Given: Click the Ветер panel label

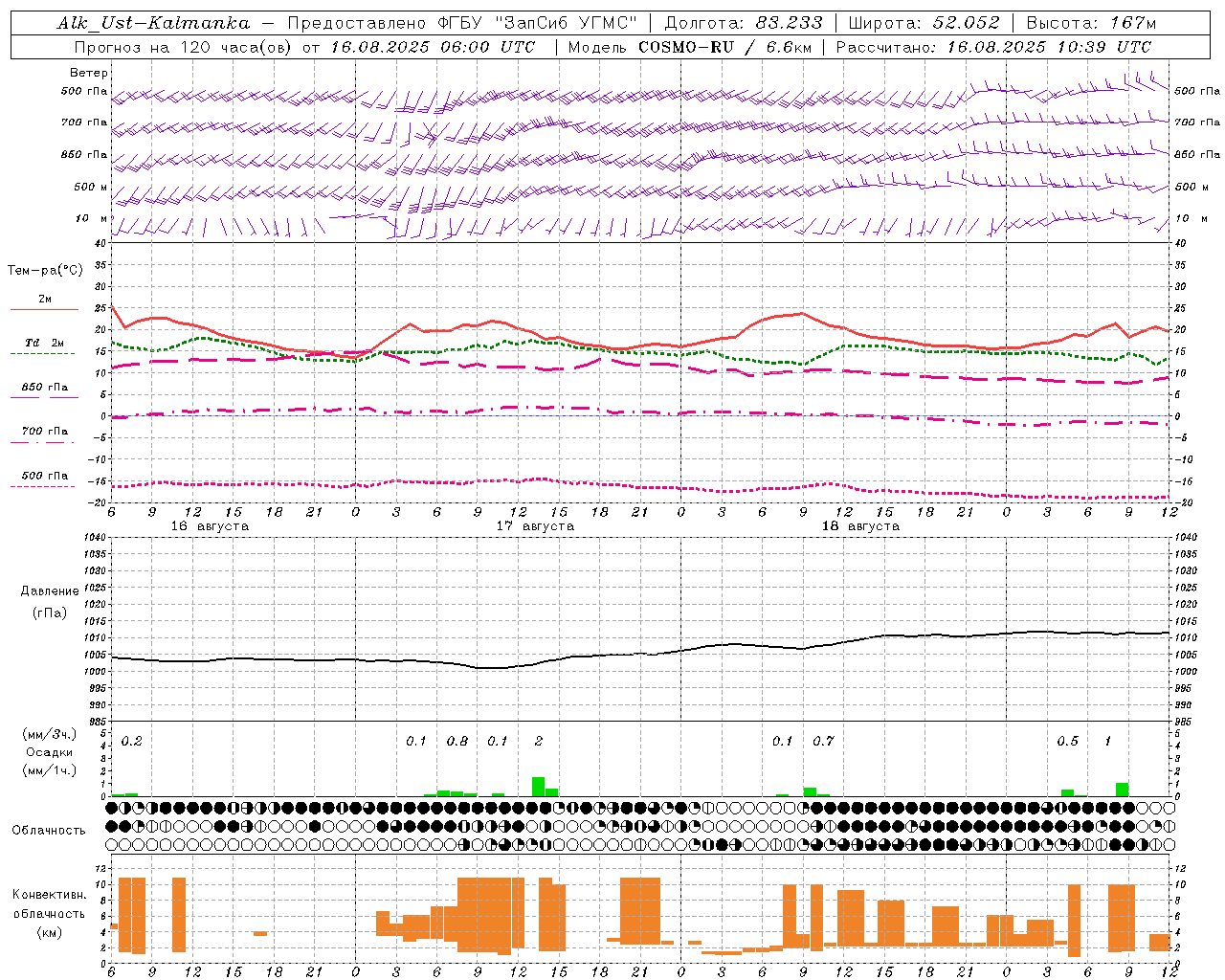Looking at the screenshot, I should [89, 73].
